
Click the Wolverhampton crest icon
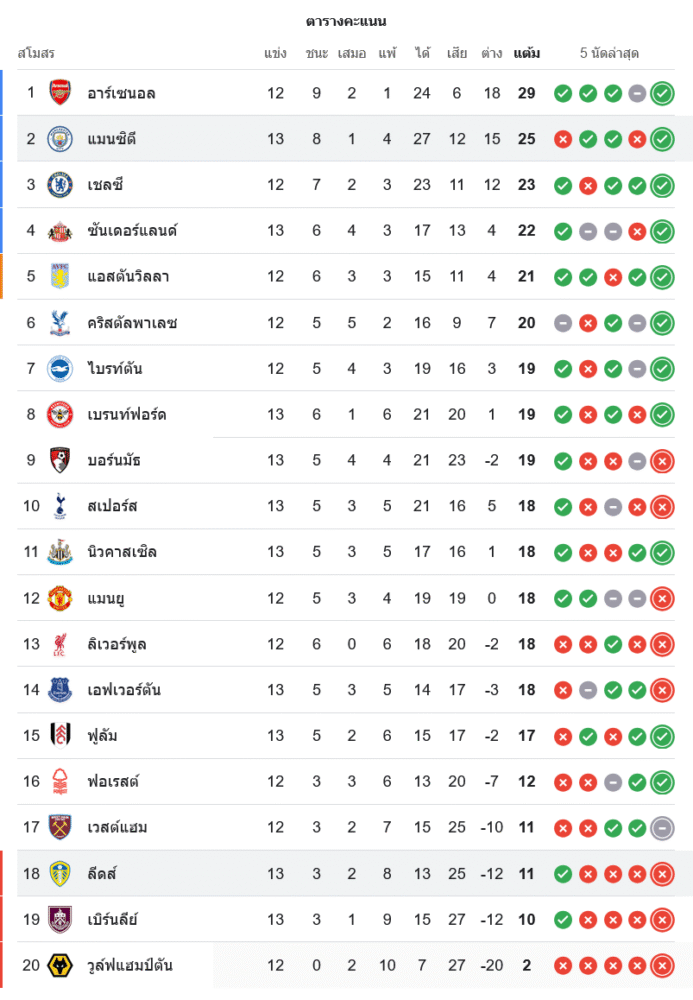(61, 965)
